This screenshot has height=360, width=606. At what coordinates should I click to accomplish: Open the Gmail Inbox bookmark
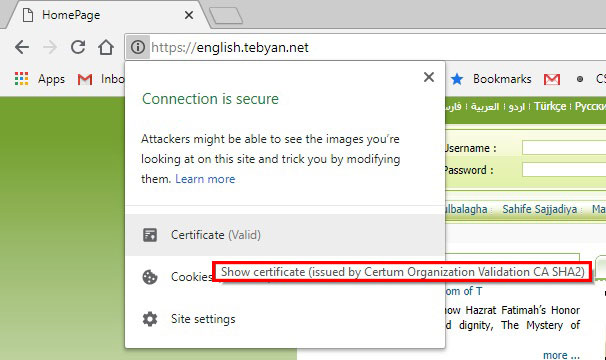(x=100, y=79)
